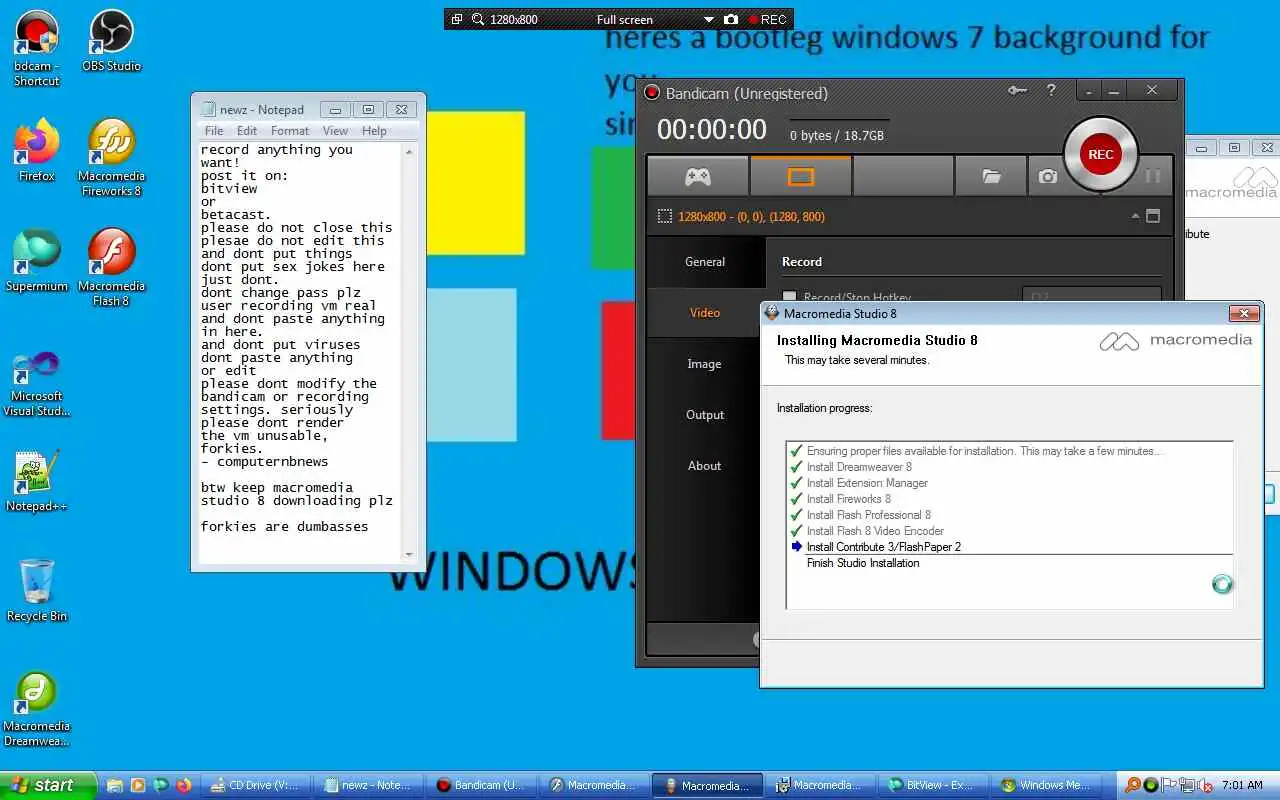Open the Notepad File menu
The width and height of the screenshot is (1280, 800).
click(214, 131)
